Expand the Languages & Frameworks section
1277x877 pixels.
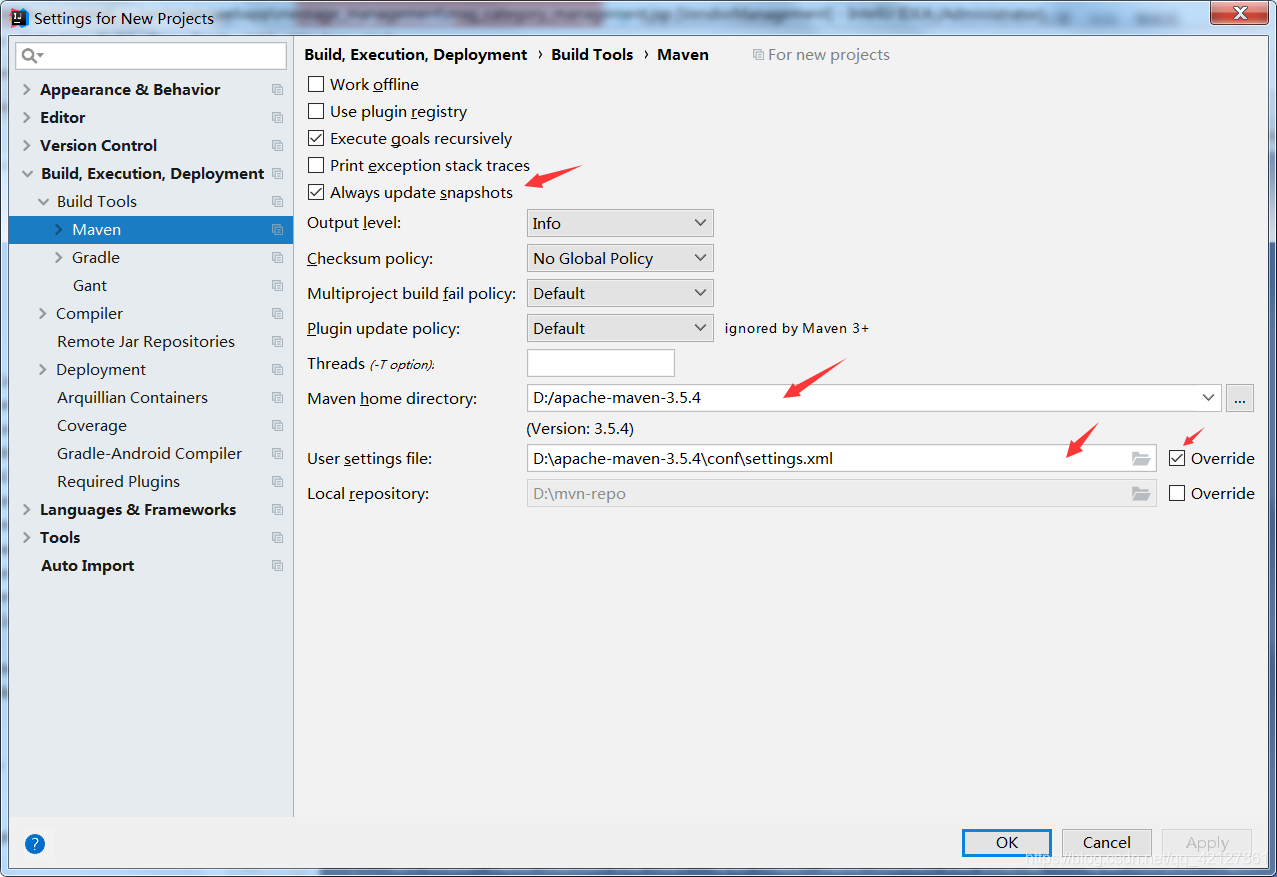point(26,510)
